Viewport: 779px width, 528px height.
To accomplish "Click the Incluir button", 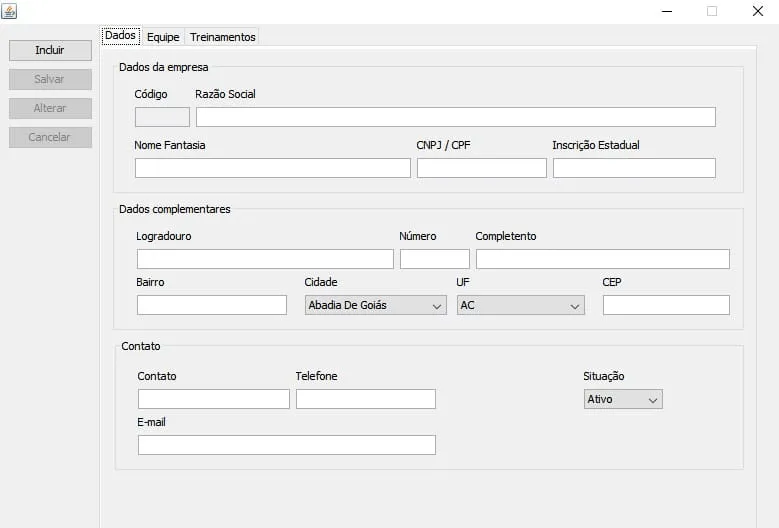I will [x=50, y=50].
